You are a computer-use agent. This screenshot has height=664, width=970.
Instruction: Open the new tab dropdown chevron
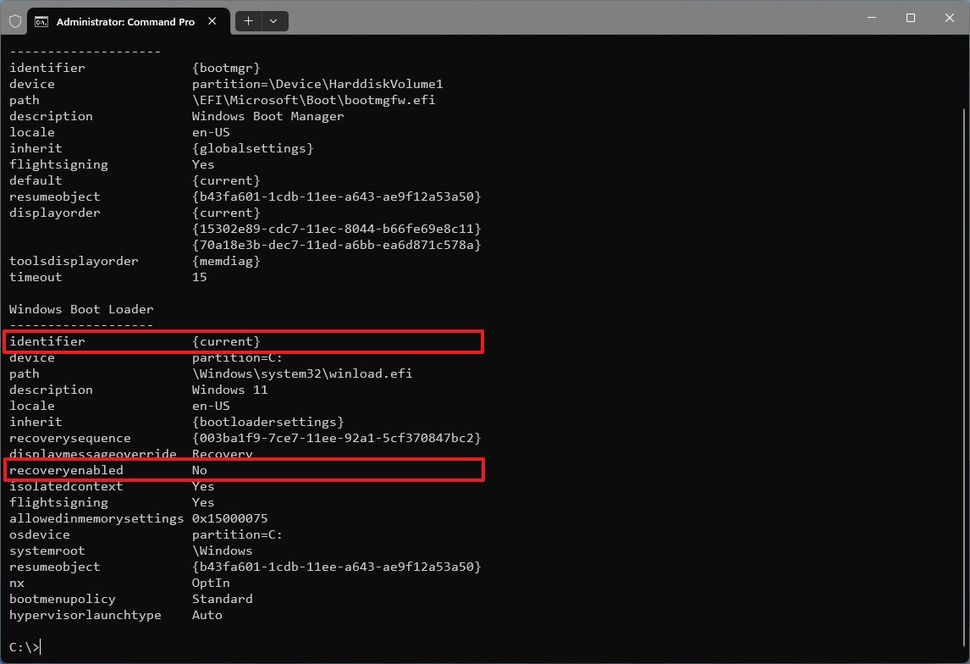(x=274, y=20)
